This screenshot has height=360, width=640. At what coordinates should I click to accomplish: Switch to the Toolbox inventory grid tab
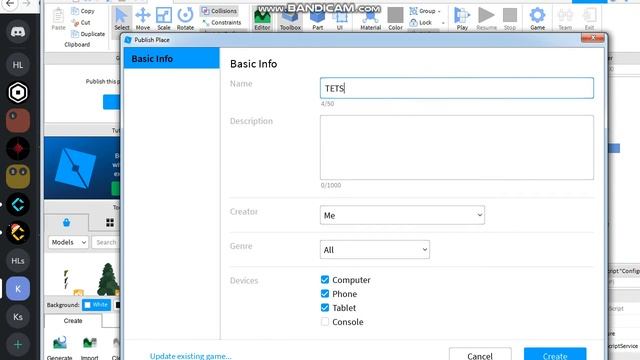(x=110, y=222)
